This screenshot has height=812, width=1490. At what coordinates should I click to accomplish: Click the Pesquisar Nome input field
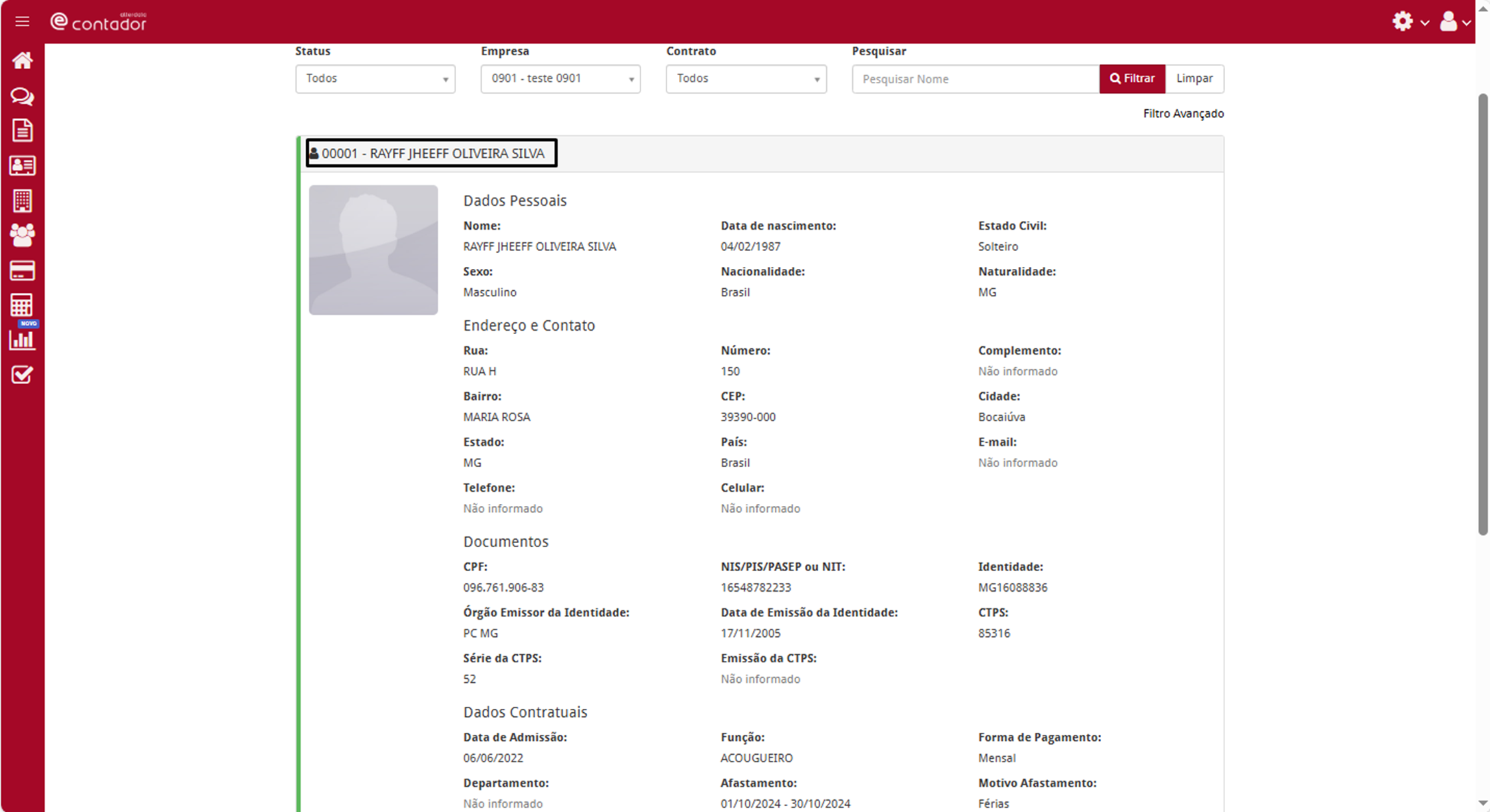coord(975,79)
